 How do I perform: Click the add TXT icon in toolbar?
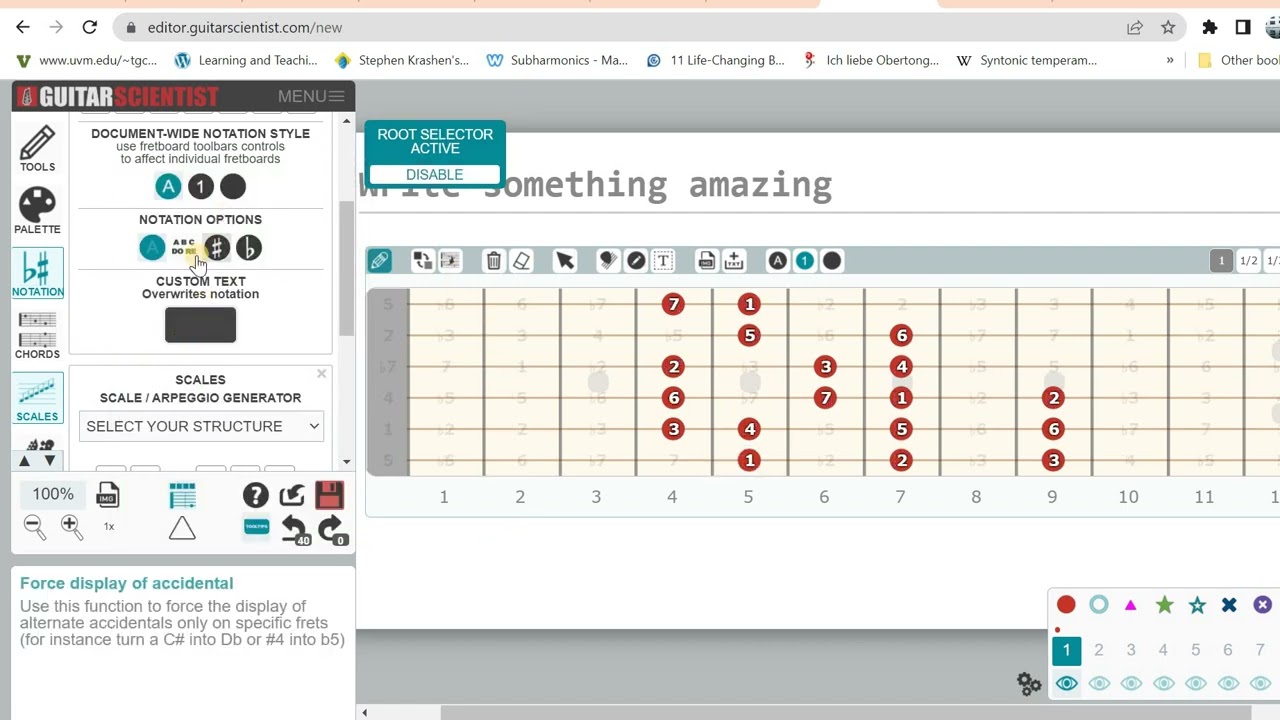pyautogui.click(x=734, y=261)
